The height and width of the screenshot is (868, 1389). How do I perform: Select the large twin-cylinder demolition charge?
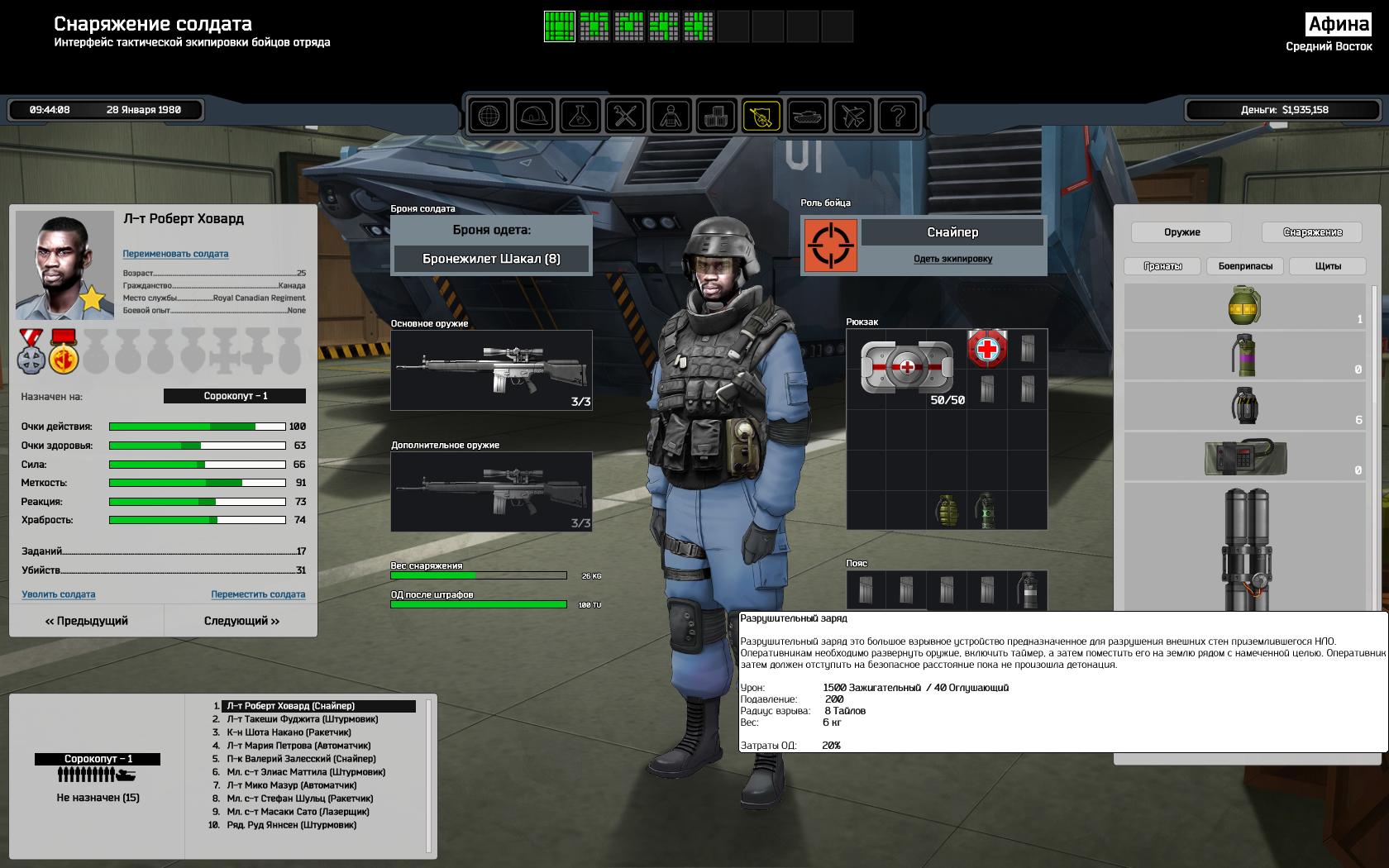point(1244,547)
